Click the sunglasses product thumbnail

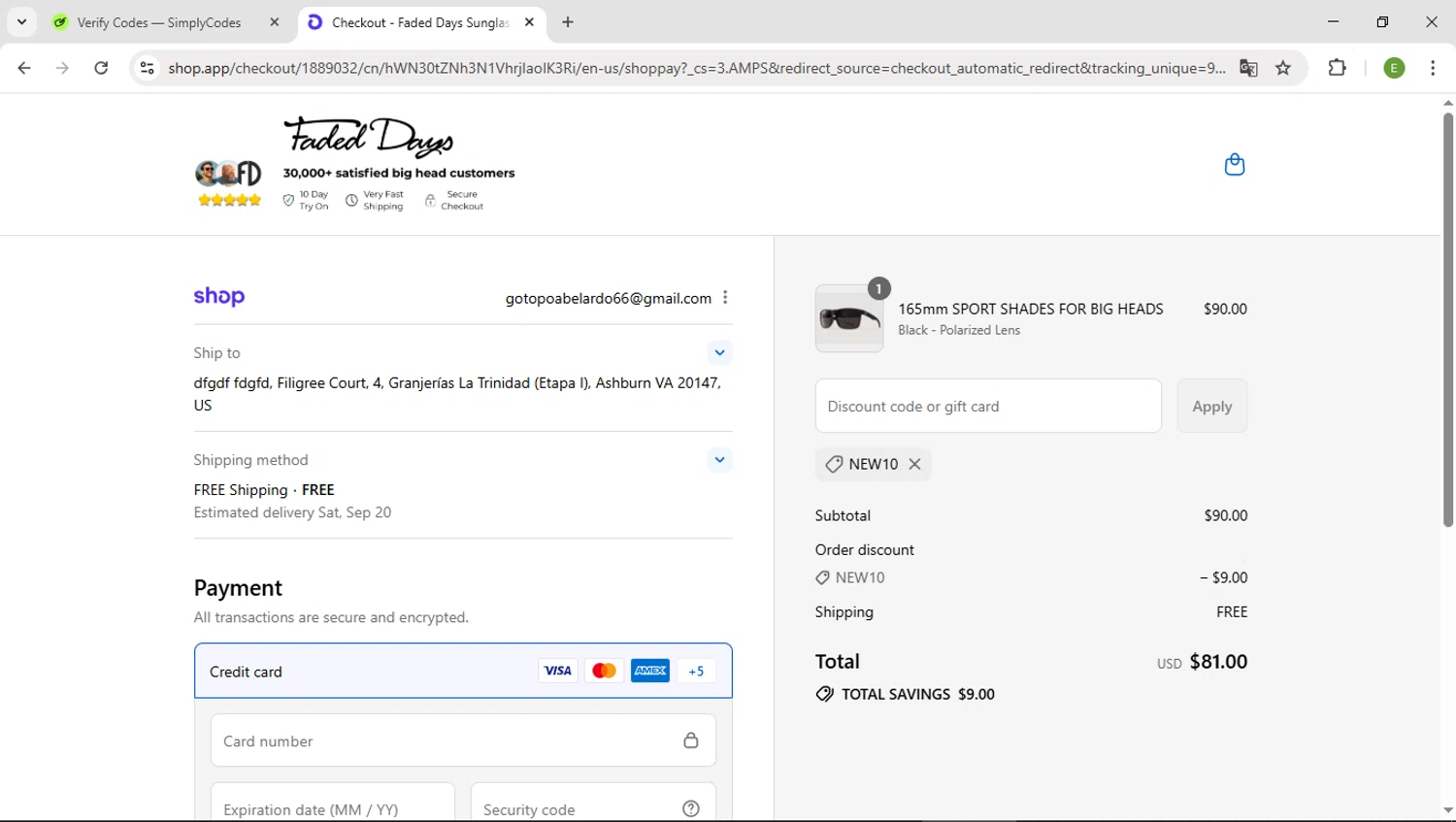(849, 318)
